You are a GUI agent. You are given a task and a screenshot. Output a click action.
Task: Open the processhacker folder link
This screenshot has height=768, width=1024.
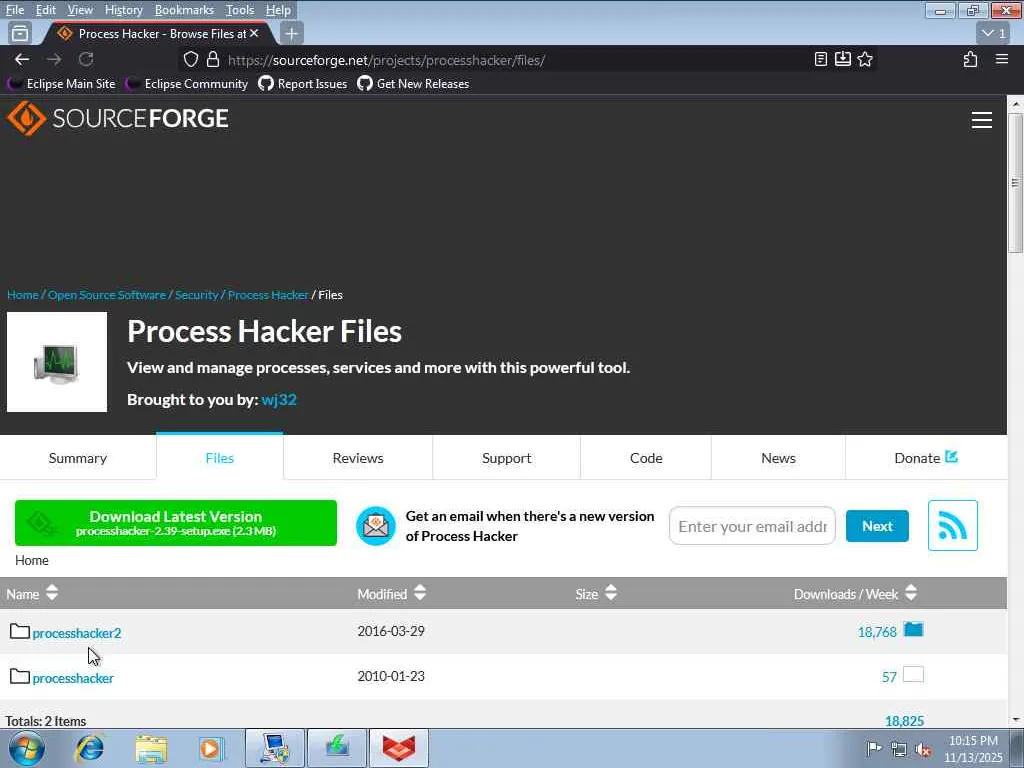(73, 678)
